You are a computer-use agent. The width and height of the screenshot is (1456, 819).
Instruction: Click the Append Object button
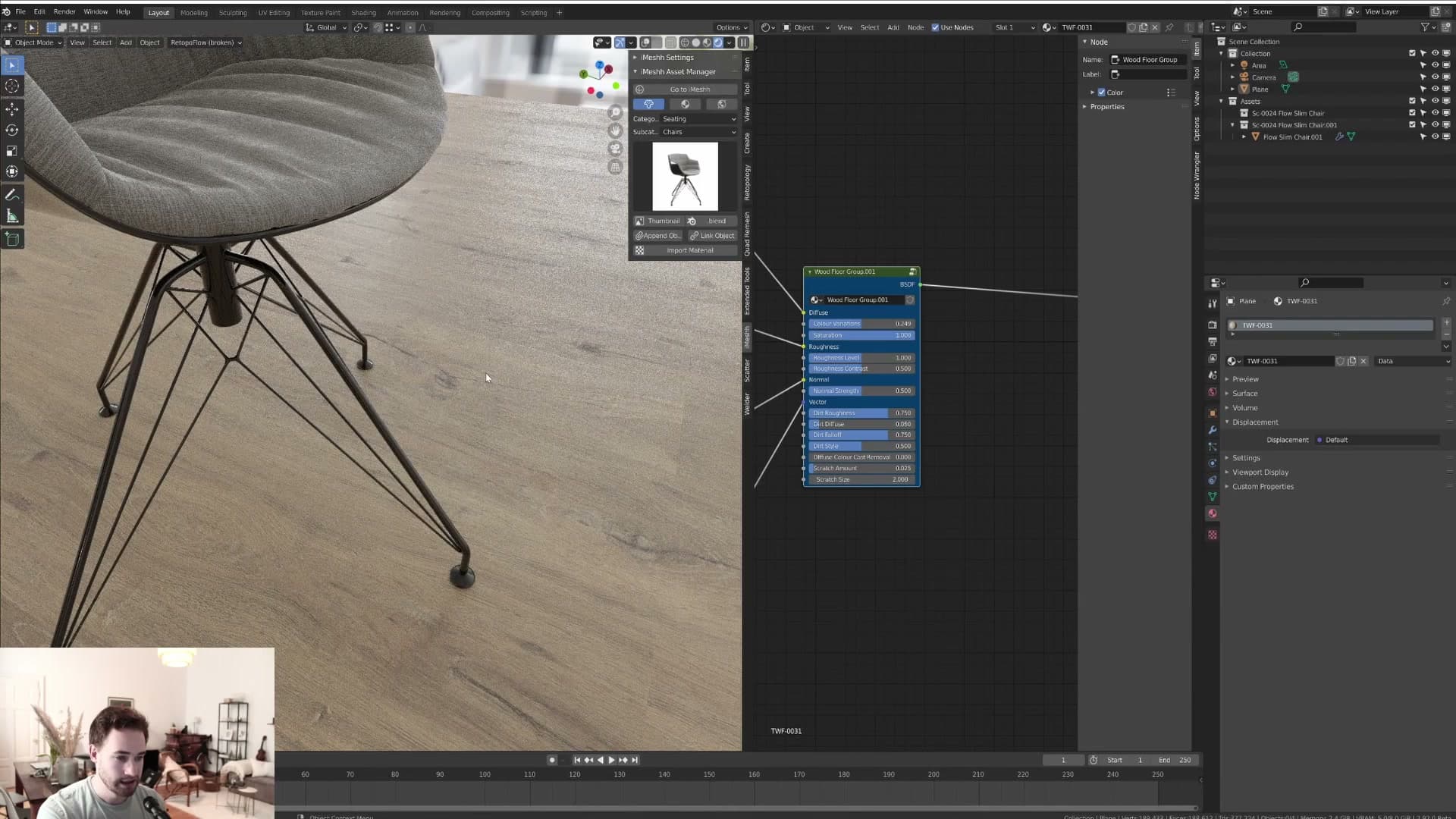tap(657, 236)
